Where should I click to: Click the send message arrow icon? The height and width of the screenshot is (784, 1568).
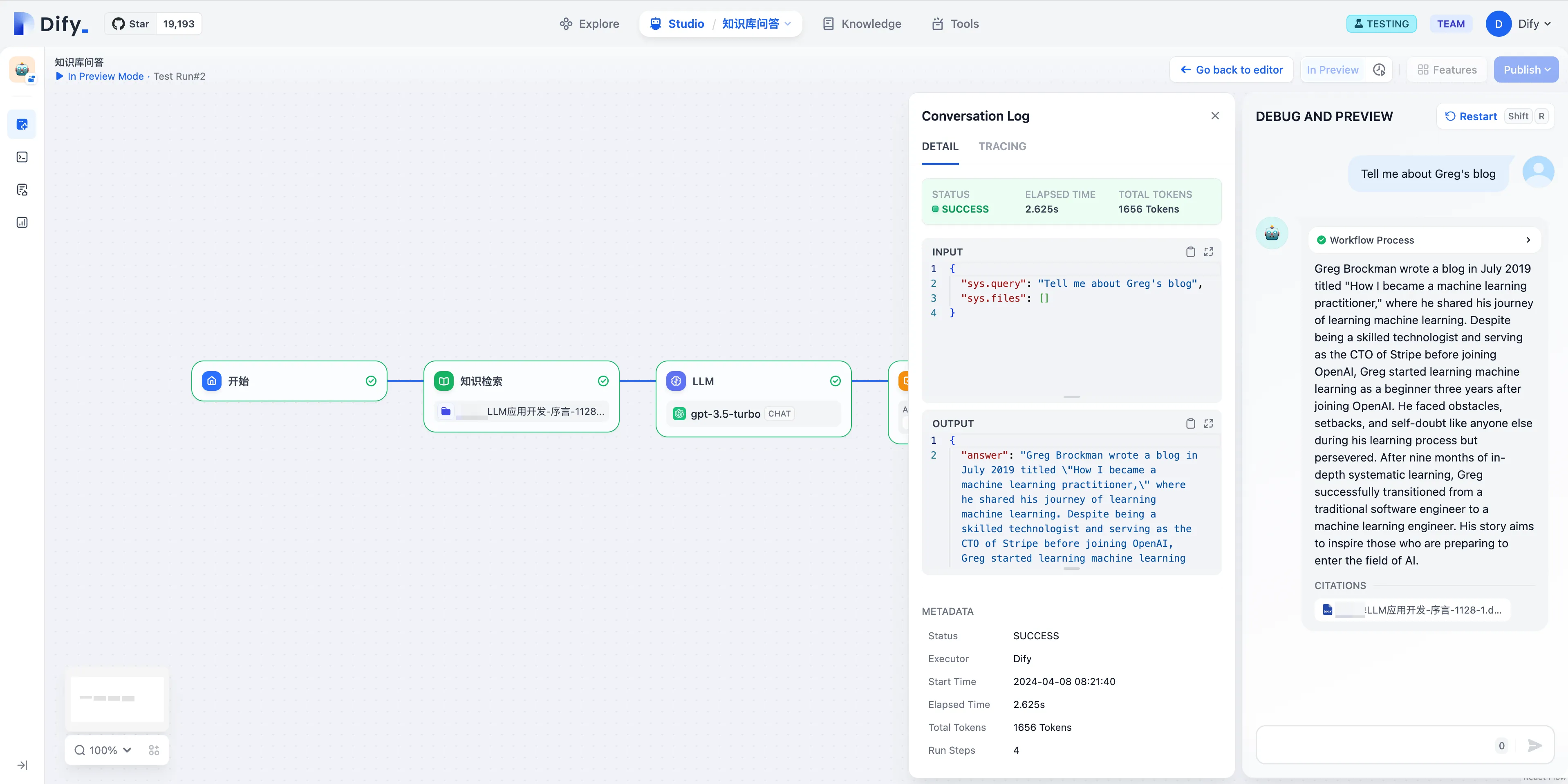[1534, 746]
